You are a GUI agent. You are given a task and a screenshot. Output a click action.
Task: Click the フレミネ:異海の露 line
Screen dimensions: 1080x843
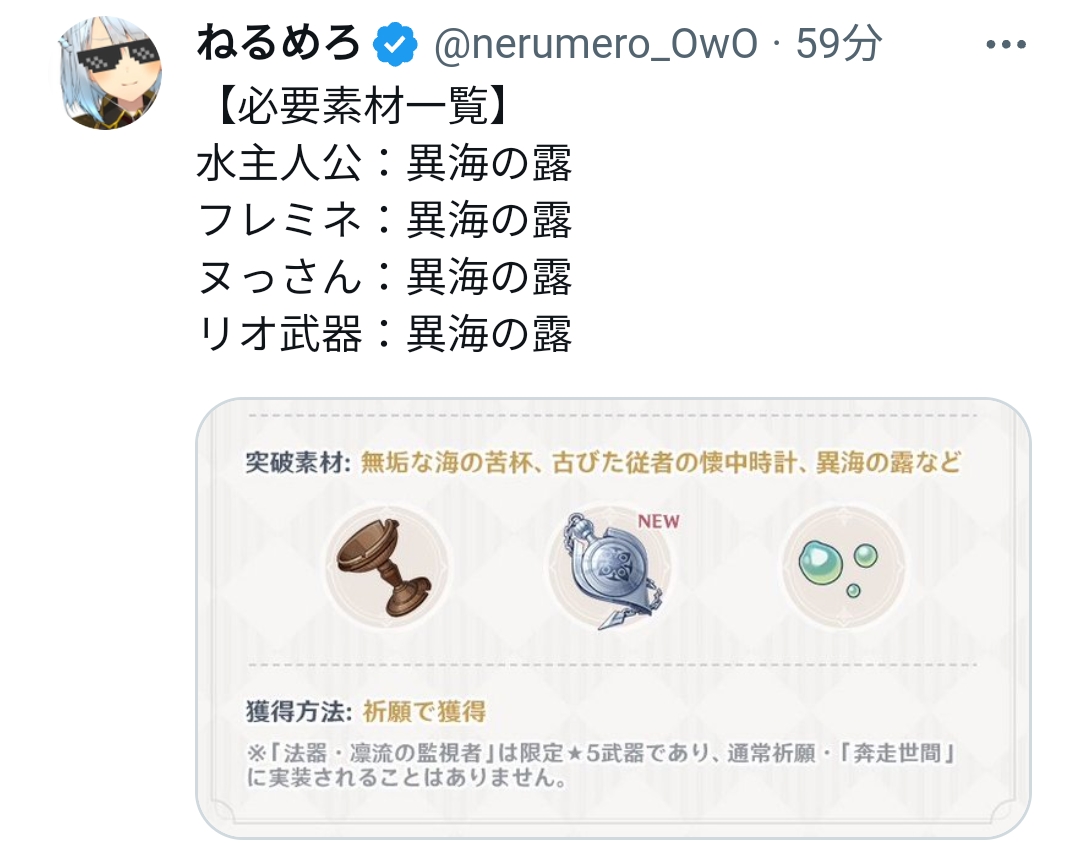point(384,220)
